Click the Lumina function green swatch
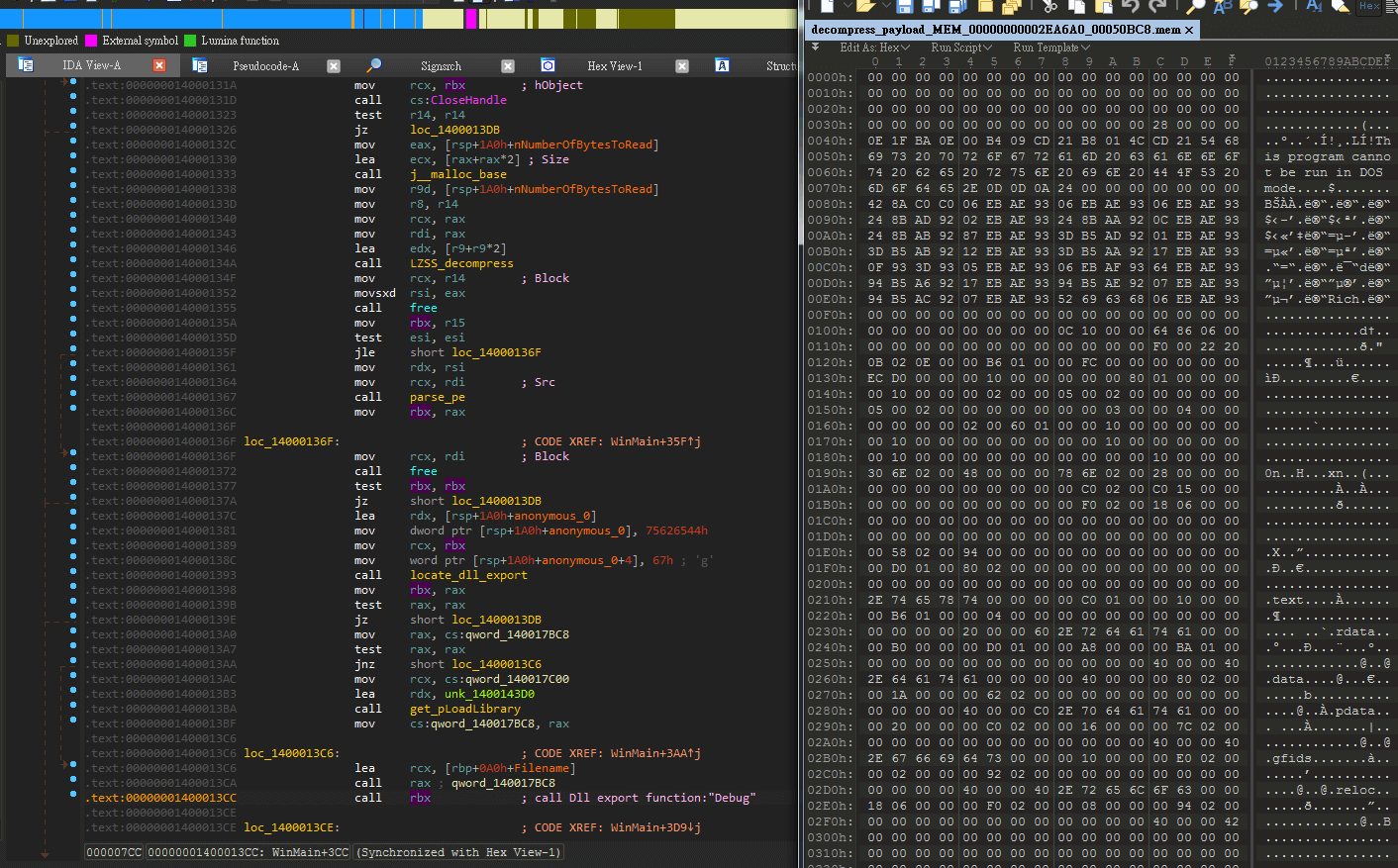Screen dimensions: 1398x868 [x=190, y=41]
